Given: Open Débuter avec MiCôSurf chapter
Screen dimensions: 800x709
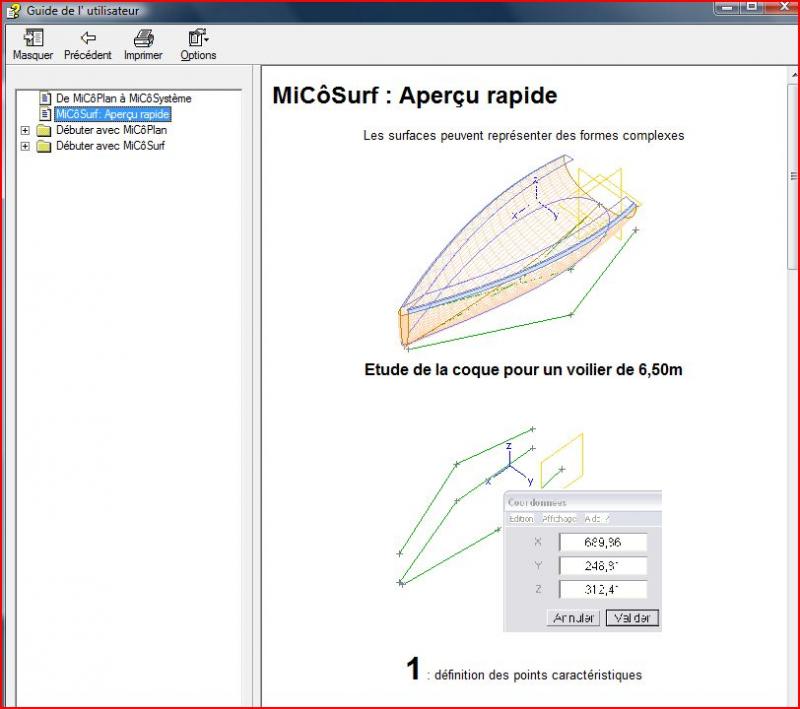Looking at the screenshot, I should 110,146.
